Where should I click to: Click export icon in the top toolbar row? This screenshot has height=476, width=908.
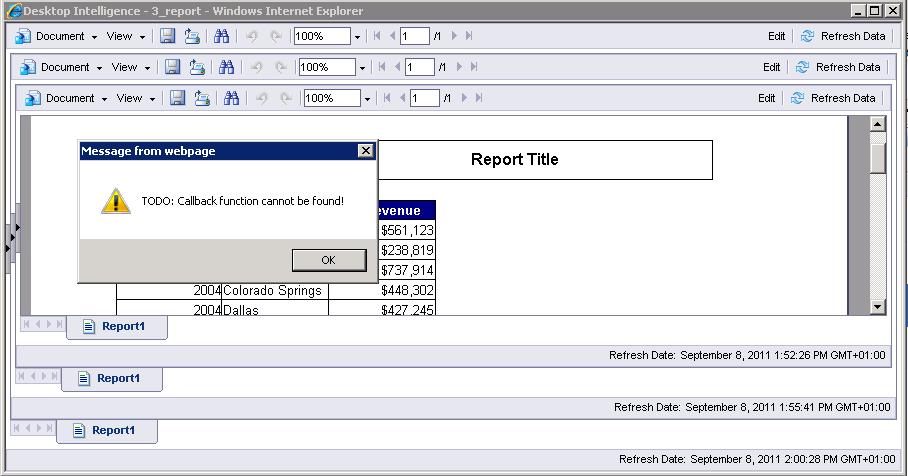click(x=192, y=36)
